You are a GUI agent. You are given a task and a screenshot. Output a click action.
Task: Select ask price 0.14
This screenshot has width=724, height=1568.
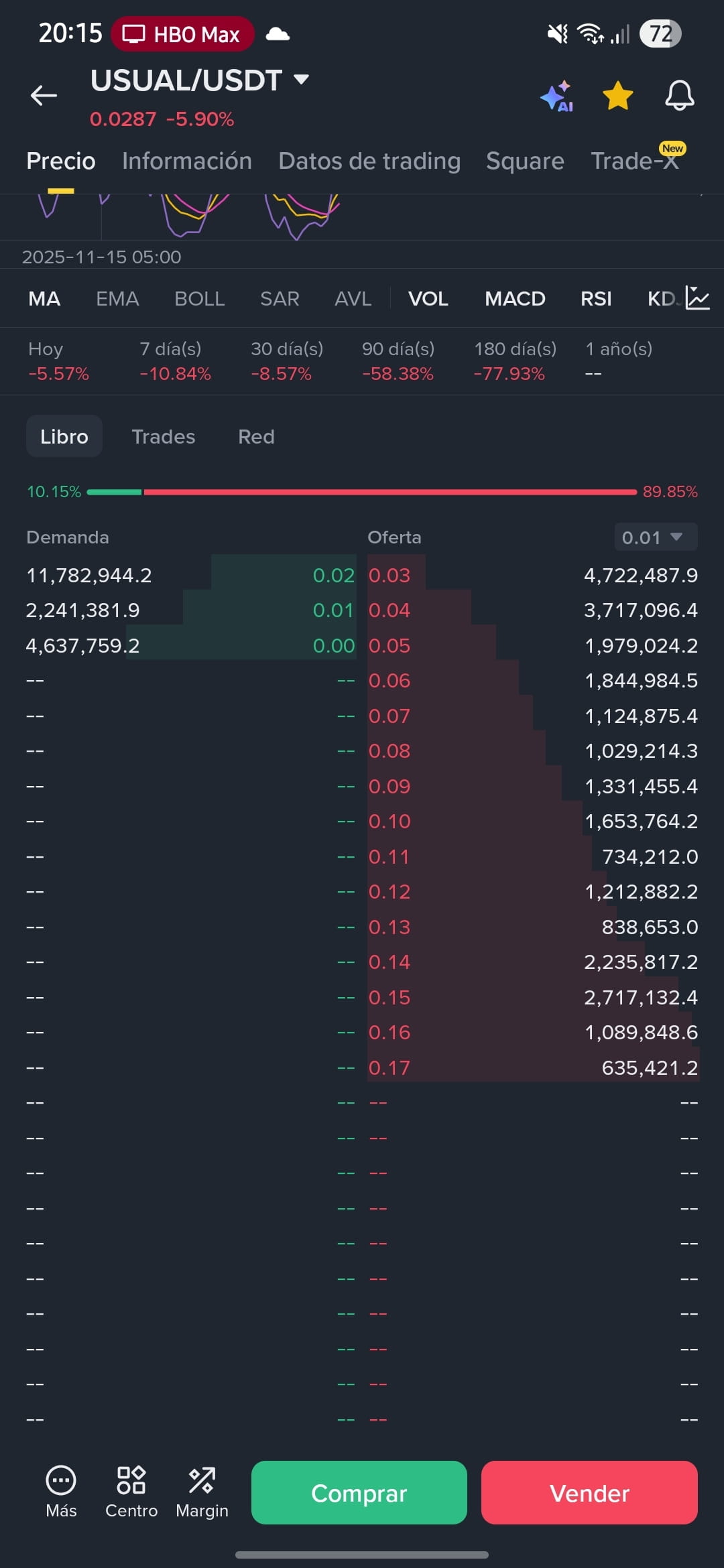[x=389, y=962]
